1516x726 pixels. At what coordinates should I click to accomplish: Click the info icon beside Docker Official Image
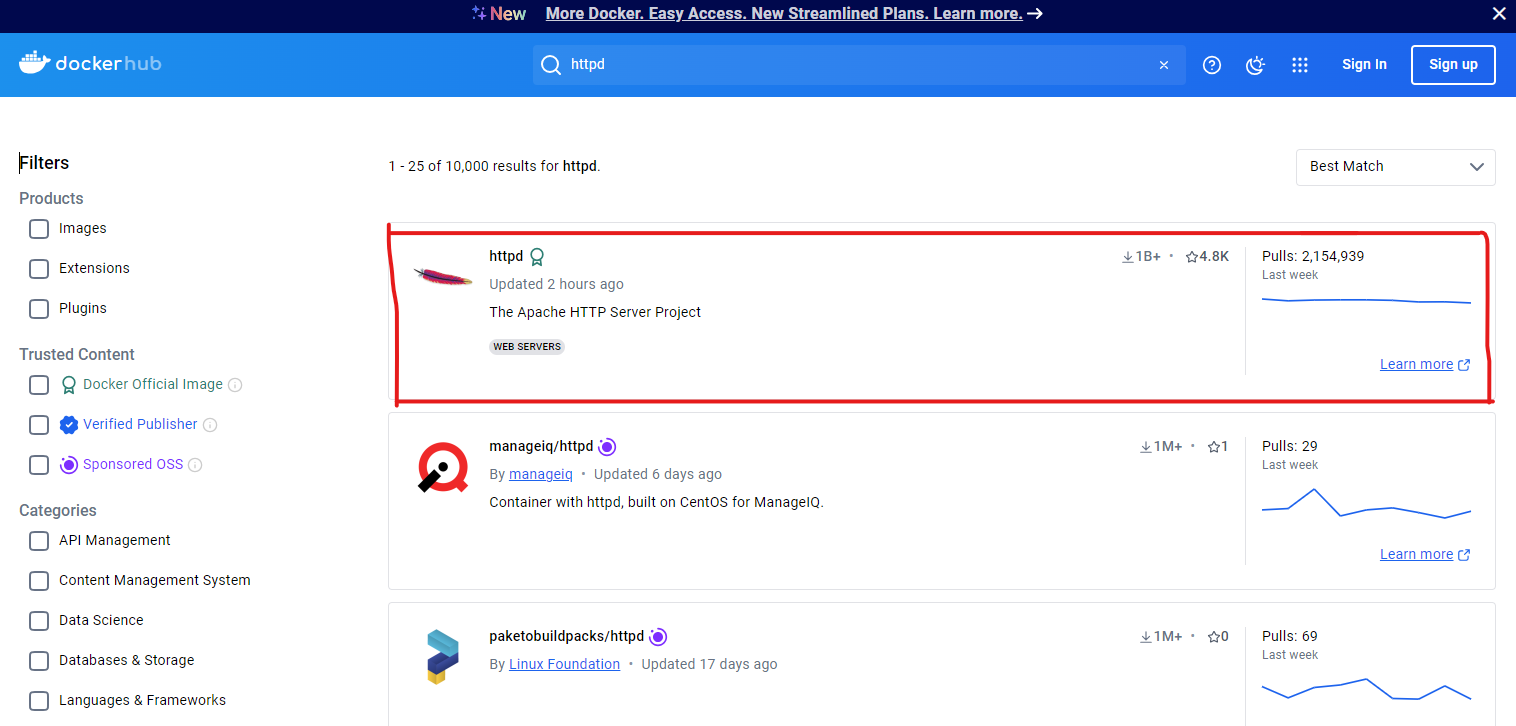pos(235,385)
